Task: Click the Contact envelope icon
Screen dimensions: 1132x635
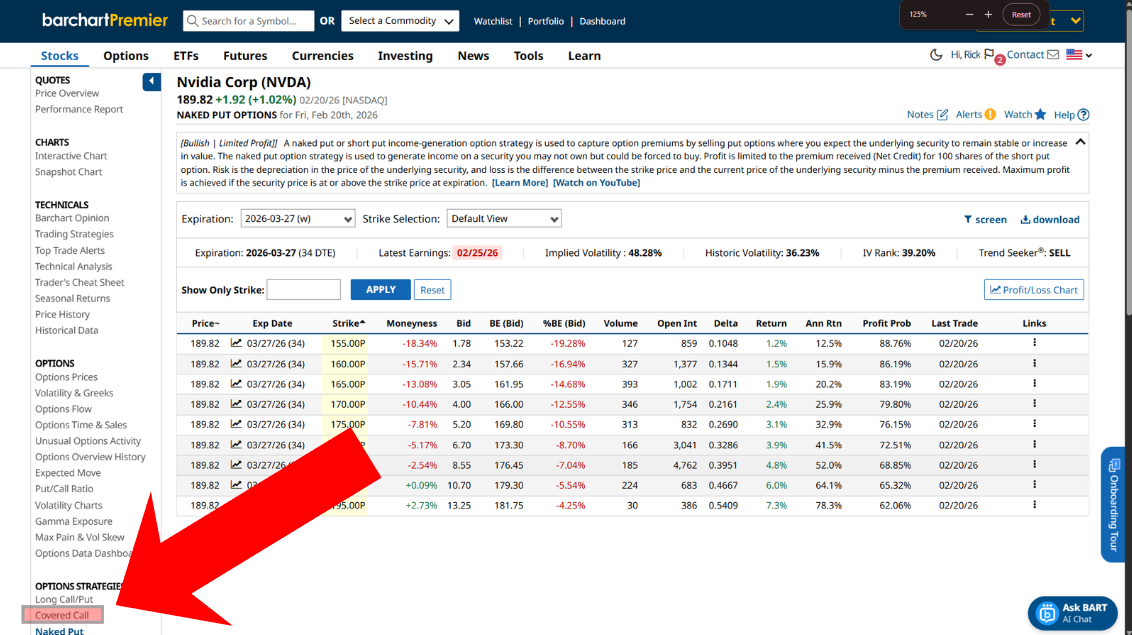Action: (x=1053, y=55)
